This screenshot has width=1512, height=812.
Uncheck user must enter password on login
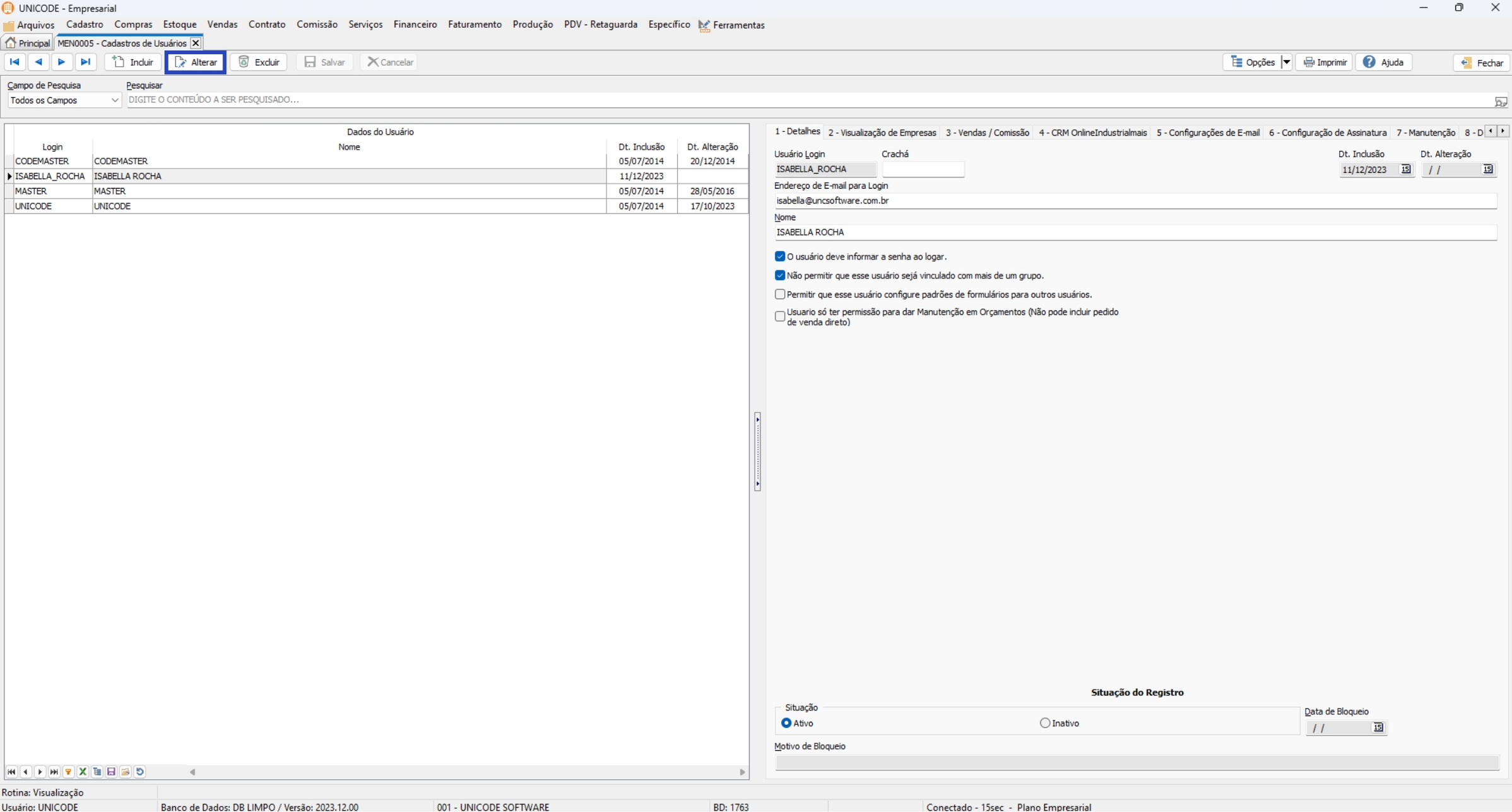(x=780, y=256)
